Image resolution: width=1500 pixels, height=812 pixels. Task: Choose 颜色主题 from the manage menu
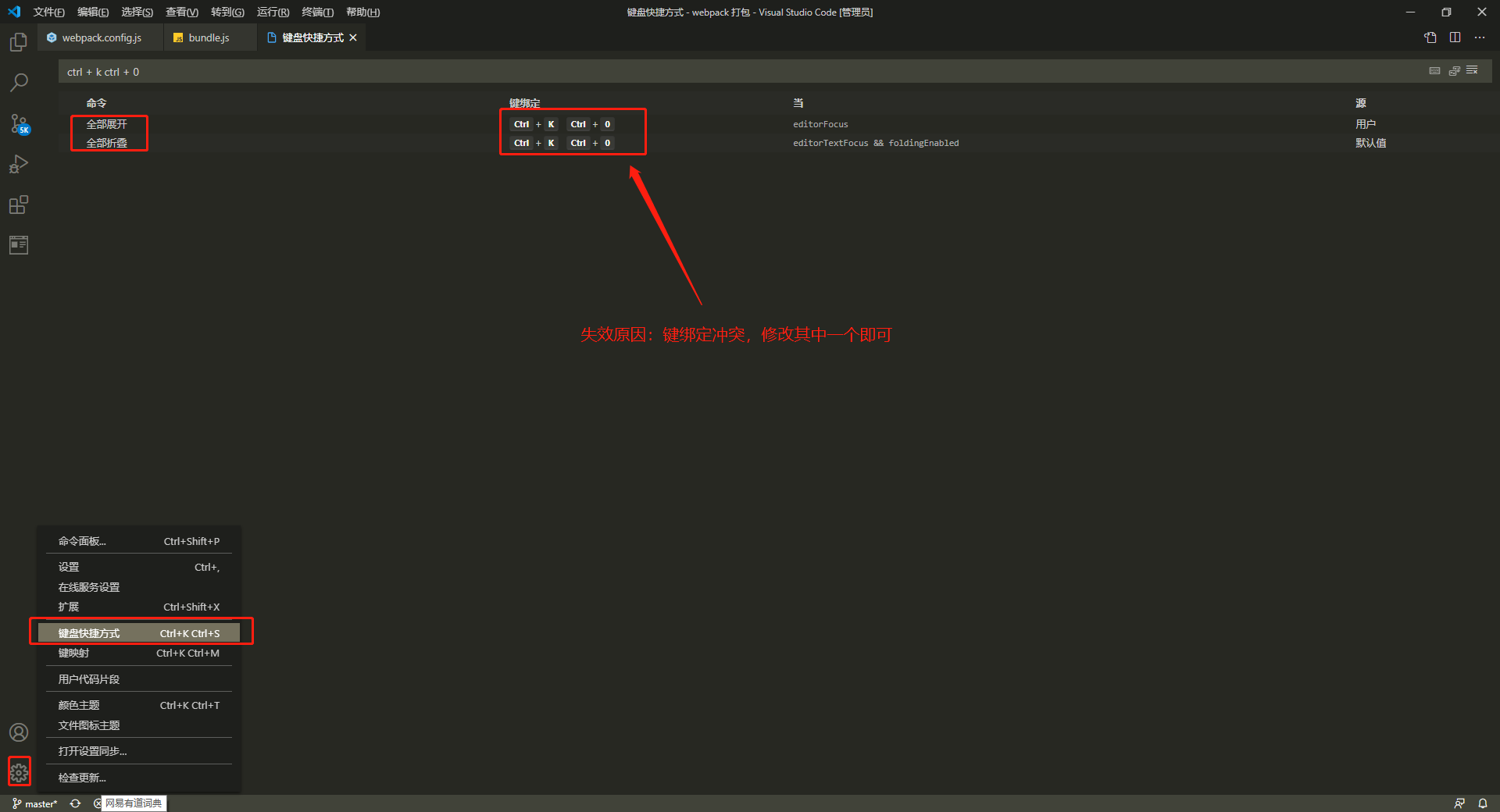pos(139,705)
